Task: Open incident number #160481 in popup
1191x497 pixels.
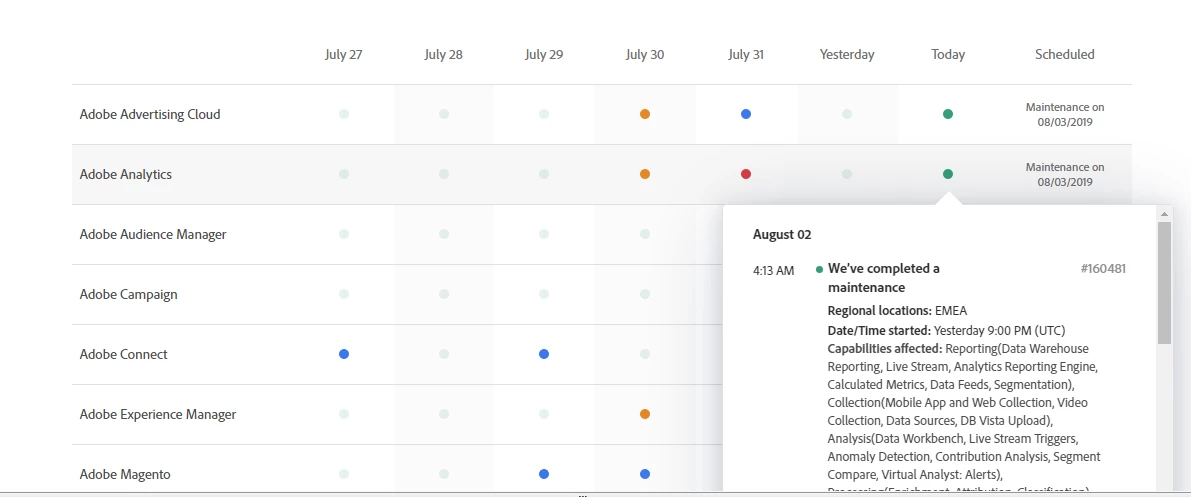Action: click(x=1103, y=268)
